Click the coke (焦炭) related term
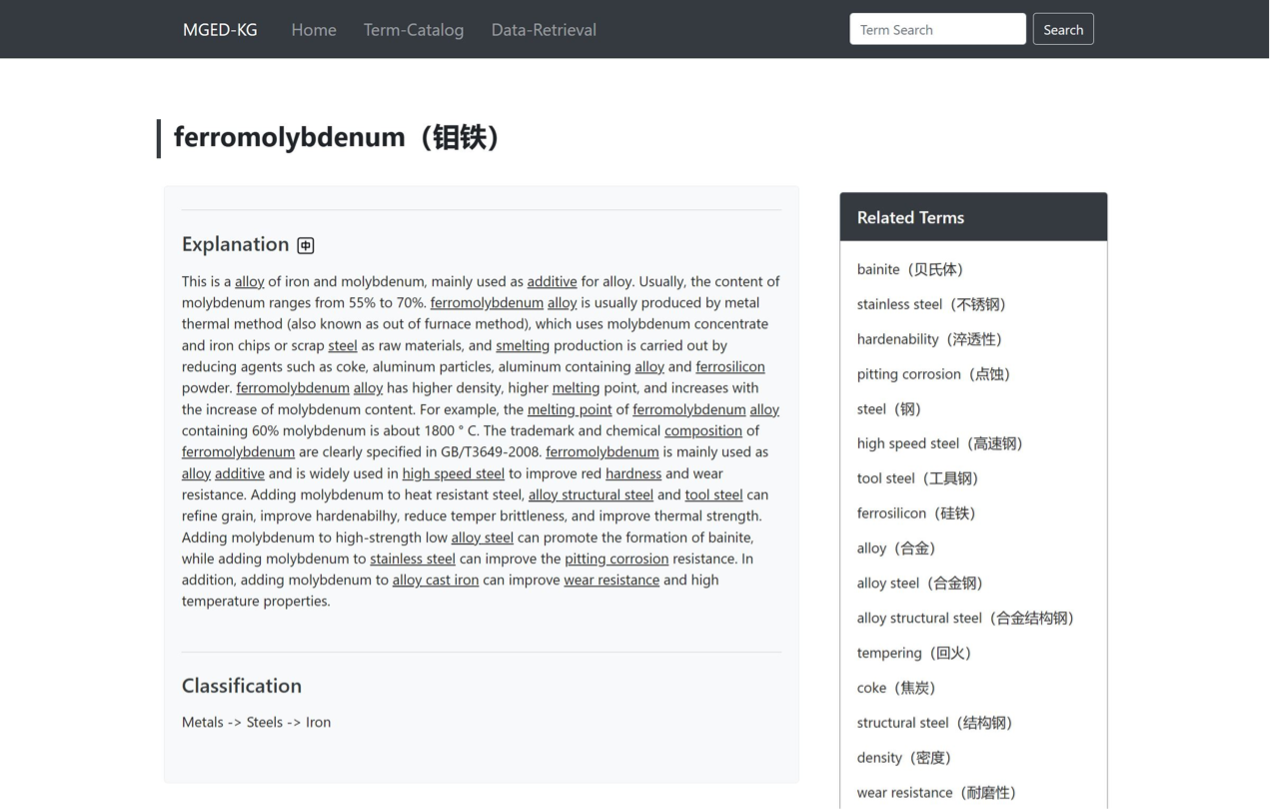Image resolution: width=1274 pixels, height=812 pixels. pyautogui.click(x=895, y=688)
